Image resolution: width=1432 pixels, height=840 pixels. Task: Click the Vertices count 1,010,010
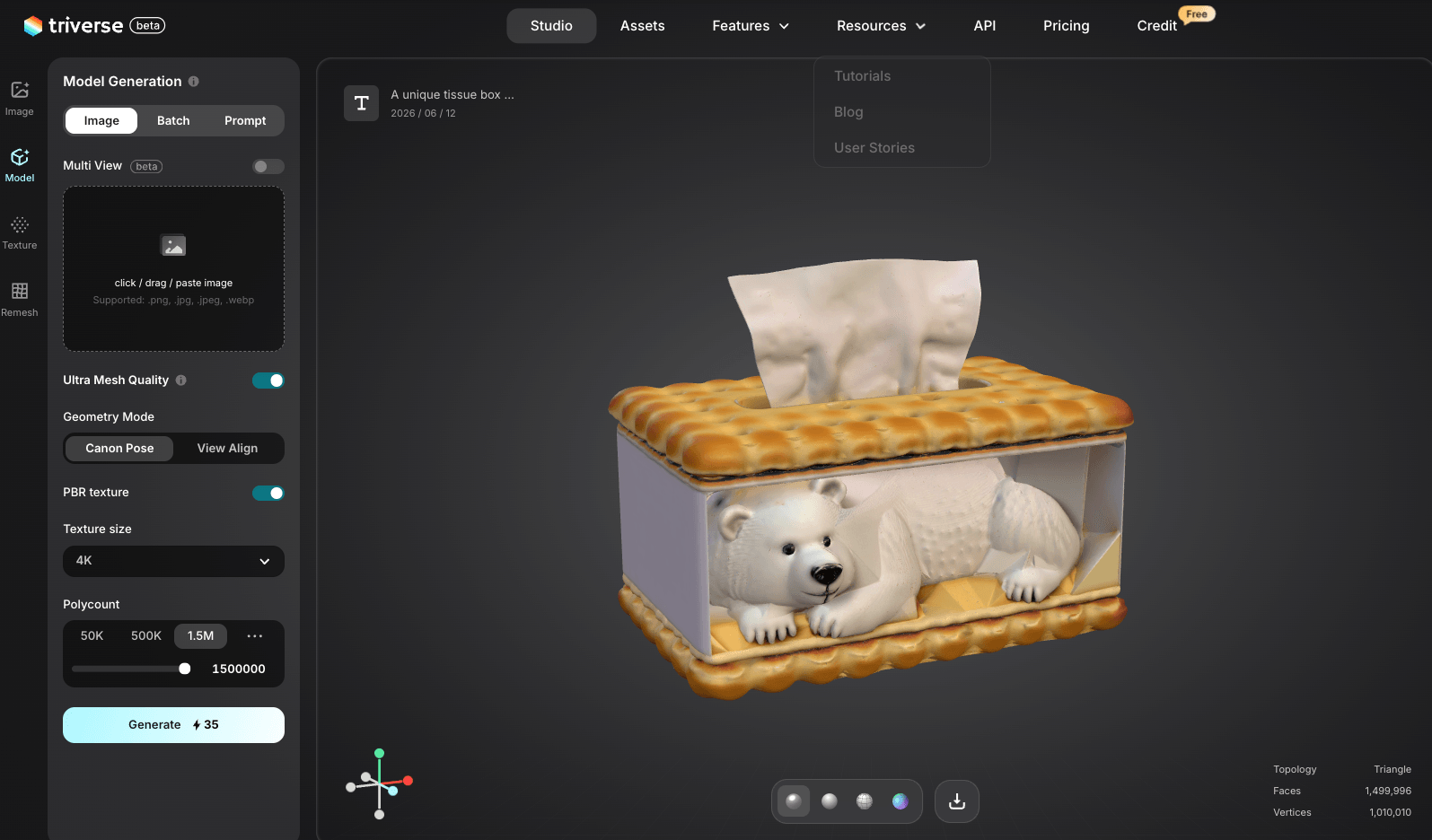(1390, 813)
